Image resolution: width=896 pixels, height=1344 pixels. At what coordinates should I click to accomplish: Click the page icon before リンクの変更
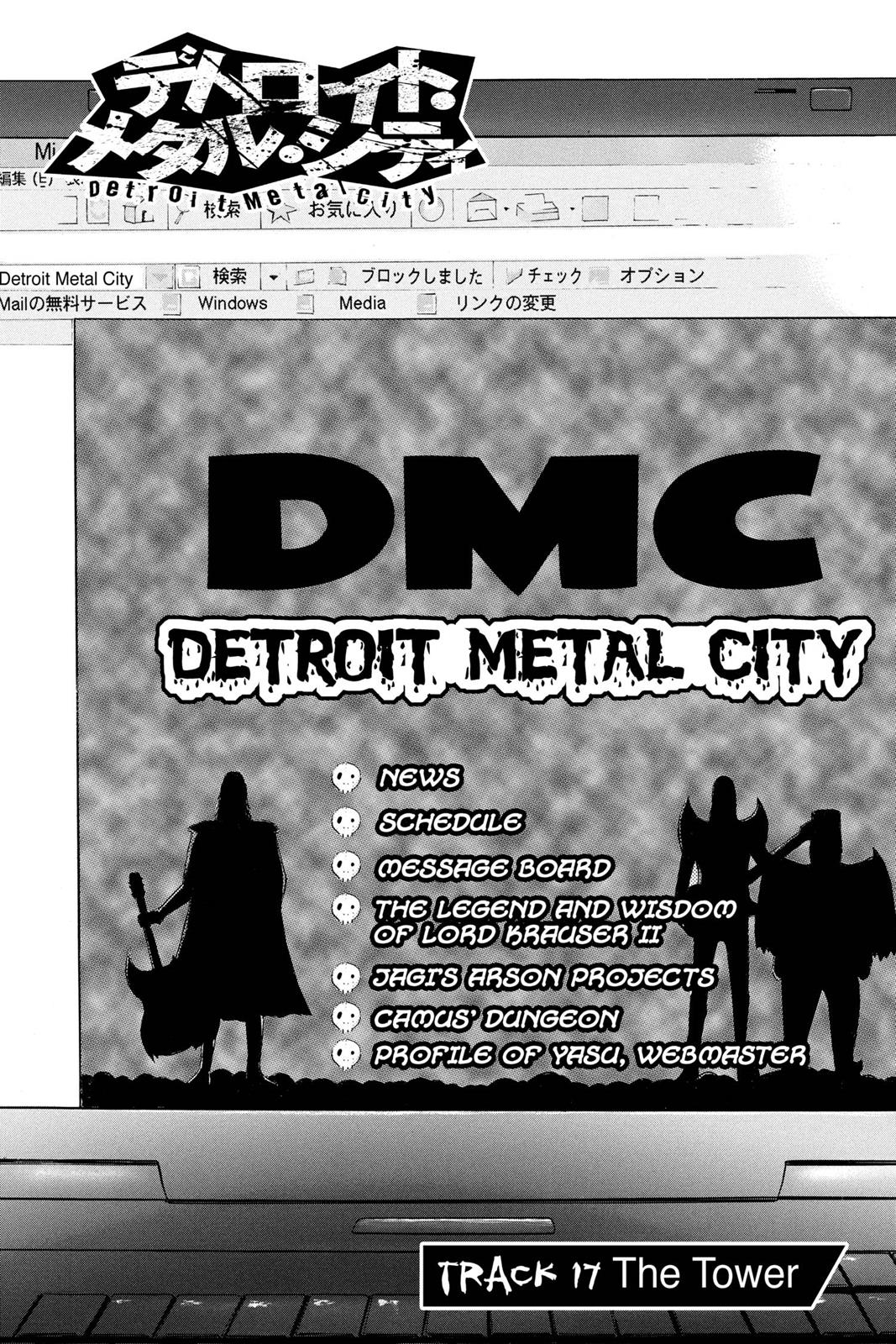click(427, 303)
